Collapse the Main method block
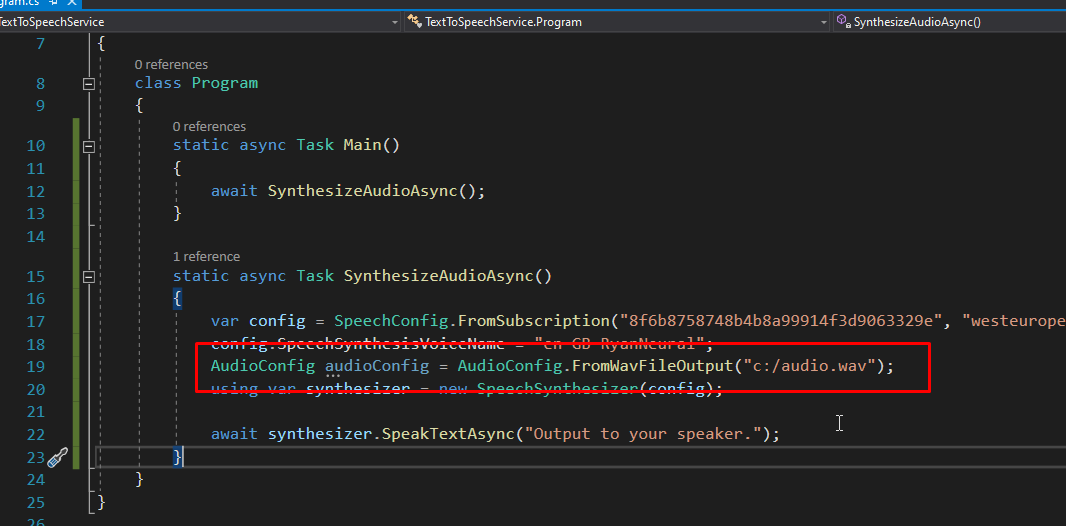Screen dimensions: 1066x526 pyautogui.click(x=89, y=146)
